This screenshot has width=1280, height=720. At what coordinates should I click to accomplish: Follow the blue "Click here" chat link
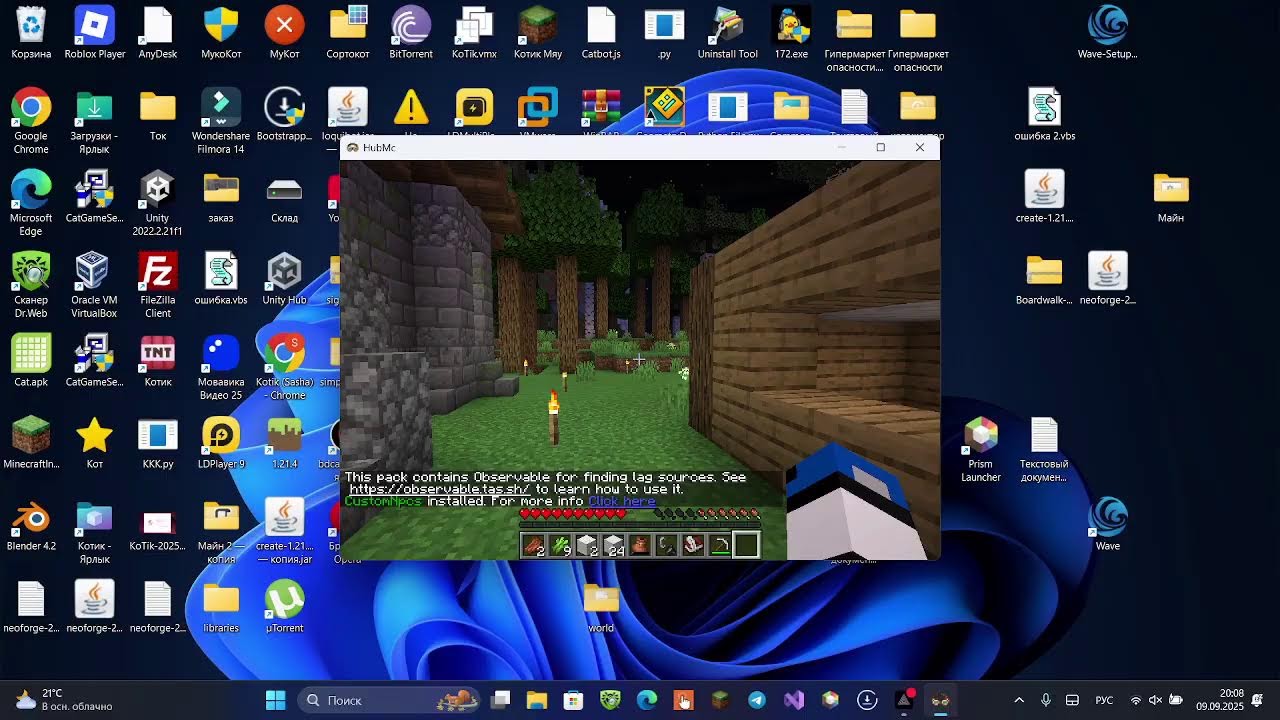[x=622, y=502]
